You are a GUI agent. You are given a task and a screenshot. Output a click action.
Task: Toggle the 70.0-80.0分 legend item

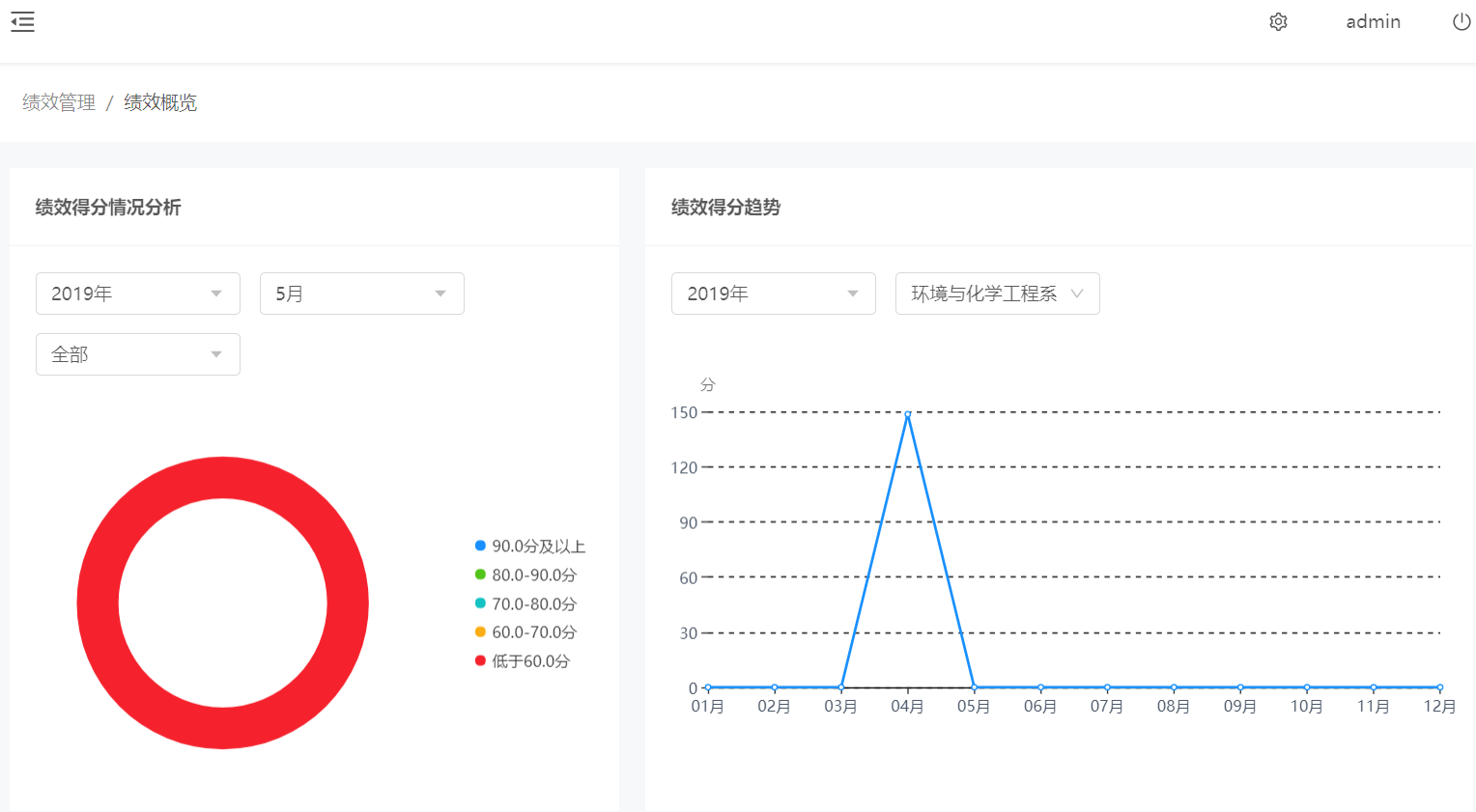click(525, 604)
